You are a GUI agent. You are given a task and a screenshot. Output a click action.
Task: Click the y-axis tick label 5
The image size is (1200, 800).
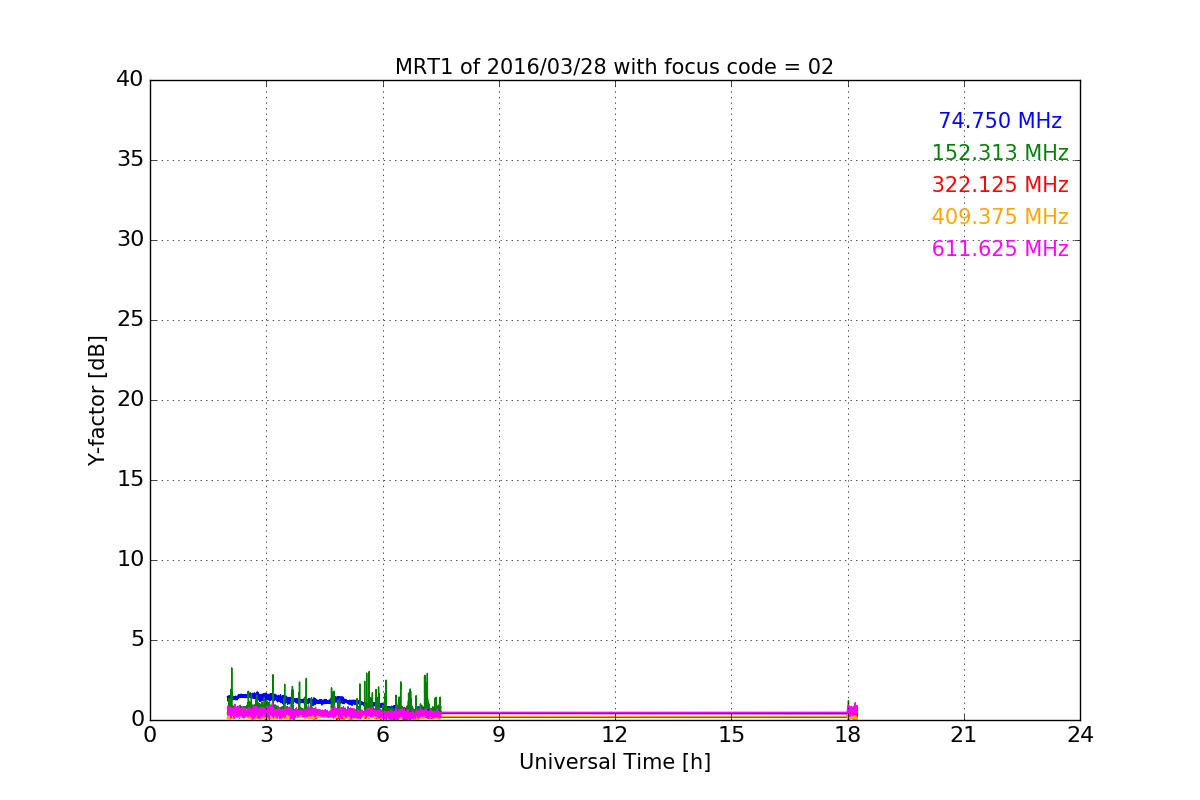[136, 639]
